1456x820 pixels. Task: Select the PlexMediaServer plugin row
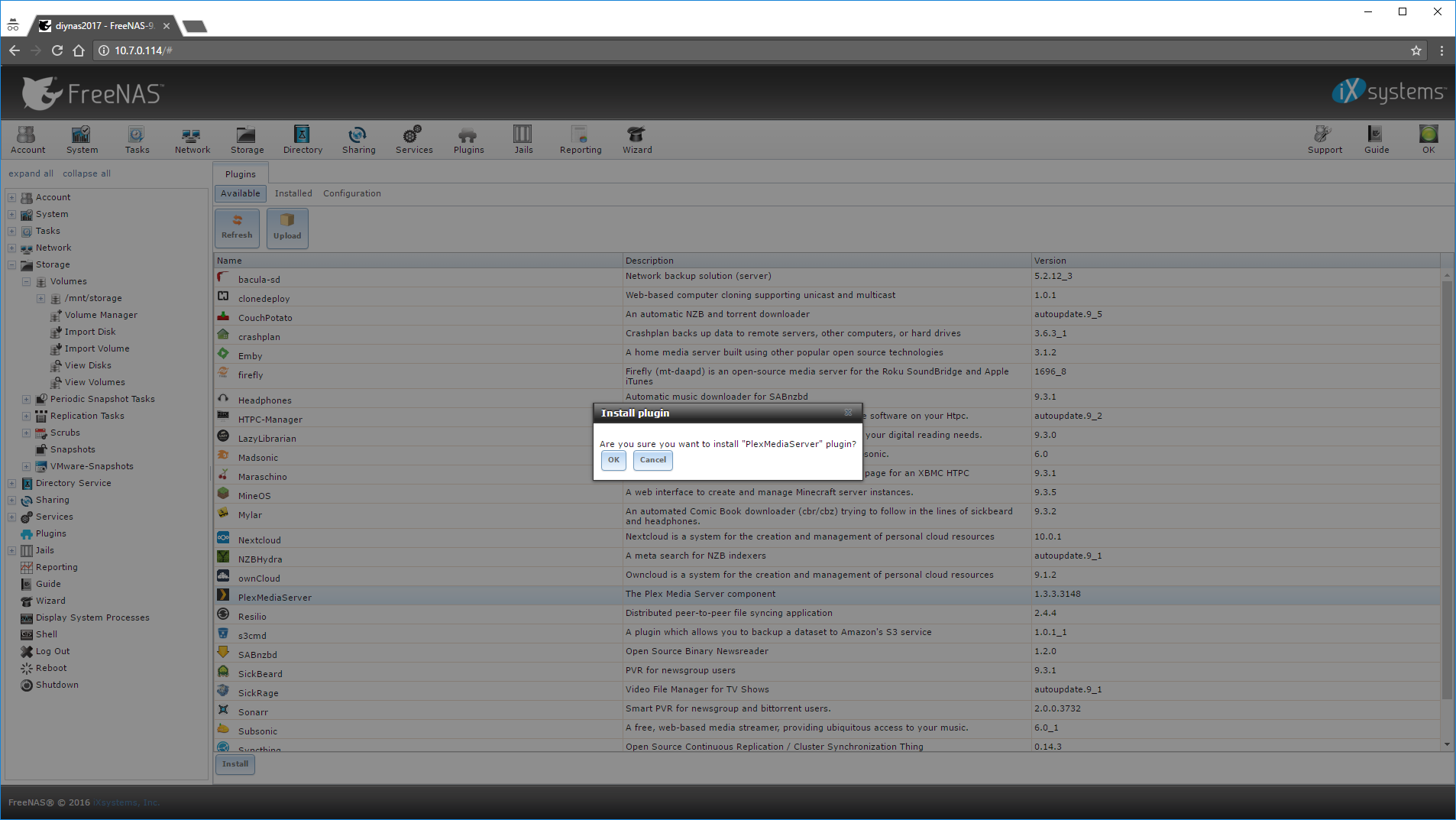pos(827,595)
